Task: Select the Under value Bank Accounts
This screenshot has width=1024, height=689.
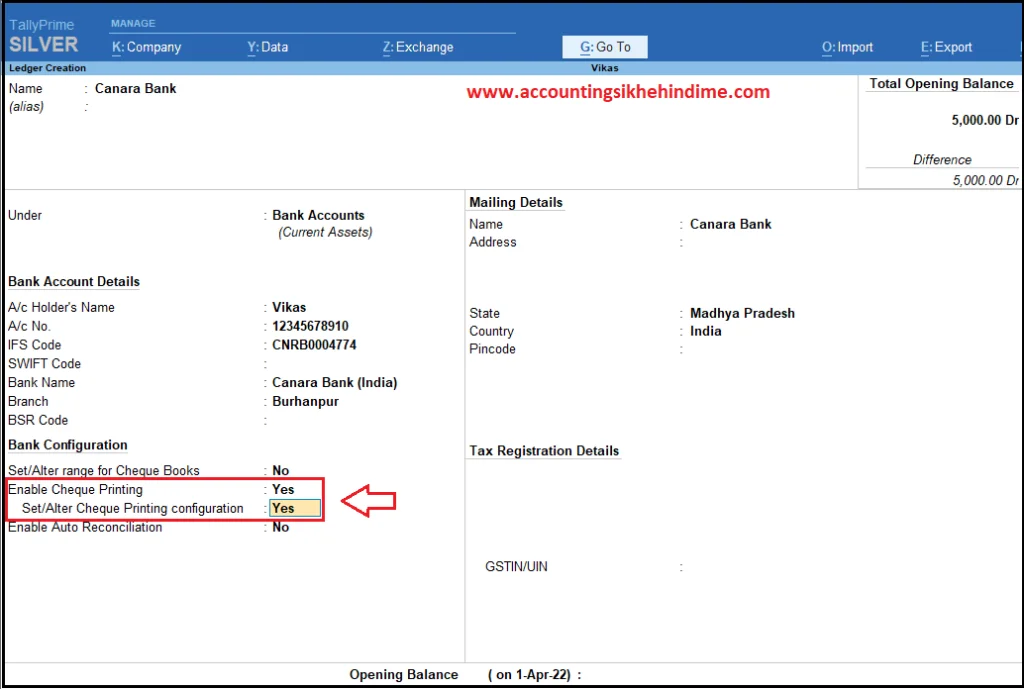Action: coord(318,215)
